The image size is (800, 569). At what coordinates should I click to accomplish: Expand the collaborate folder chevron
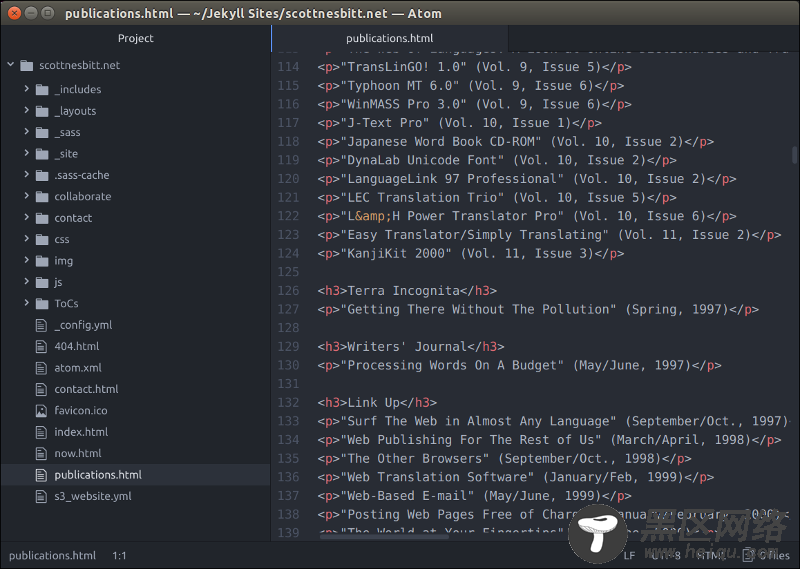point(27,196)
